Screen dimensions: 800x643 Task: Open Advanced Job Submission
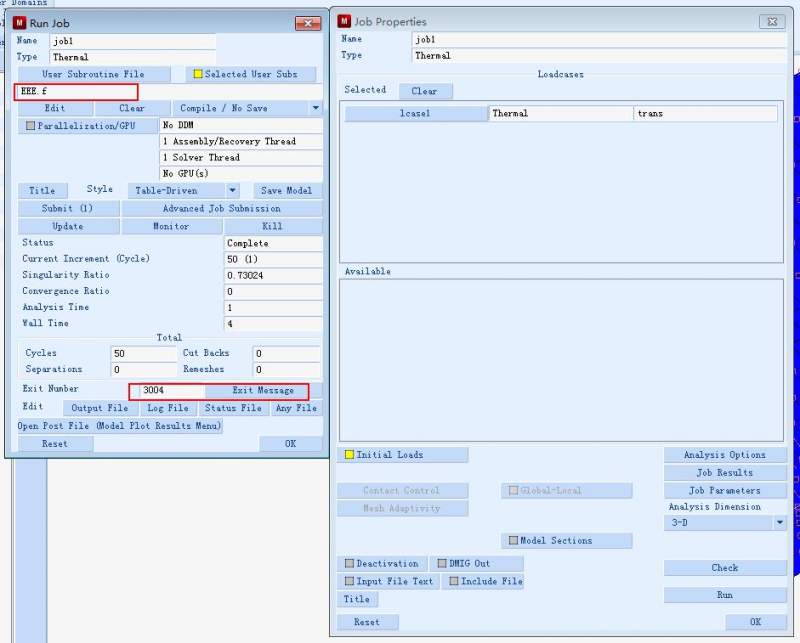click(x=222, y=209)
